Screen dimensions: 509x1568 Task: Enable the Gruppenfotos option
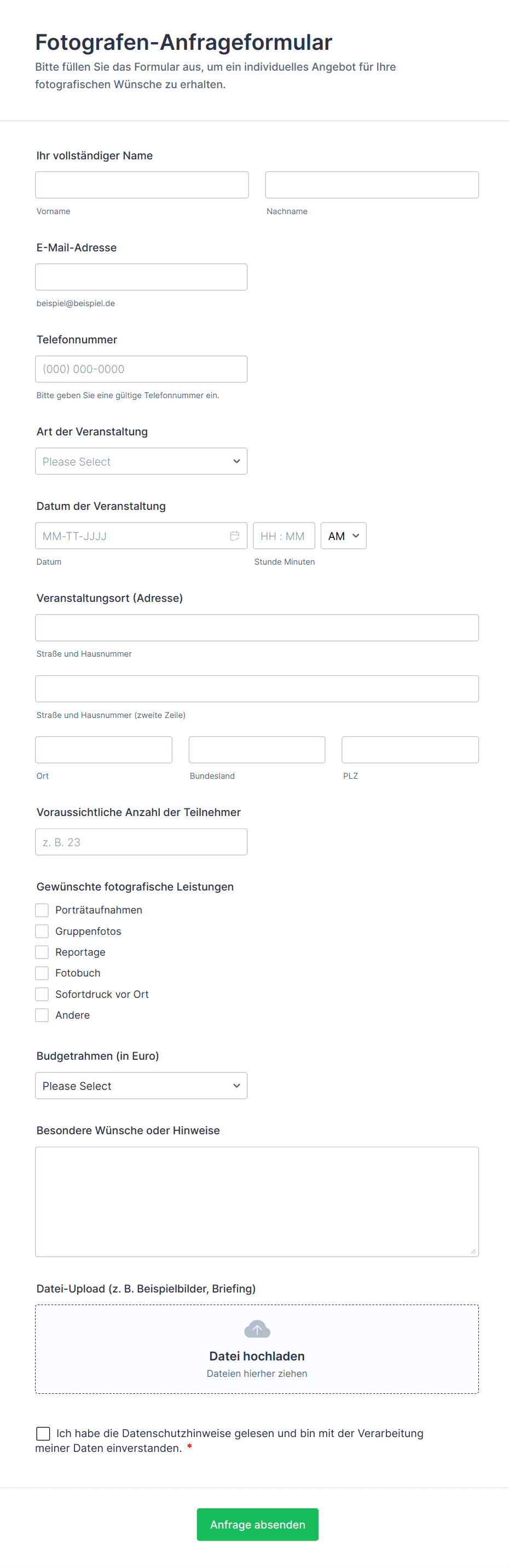tap(42, 931)
